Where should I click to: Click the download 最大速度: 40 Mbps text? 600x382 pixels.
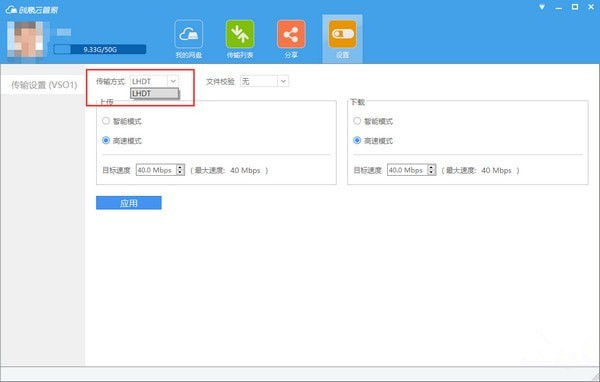coord(480,170)
